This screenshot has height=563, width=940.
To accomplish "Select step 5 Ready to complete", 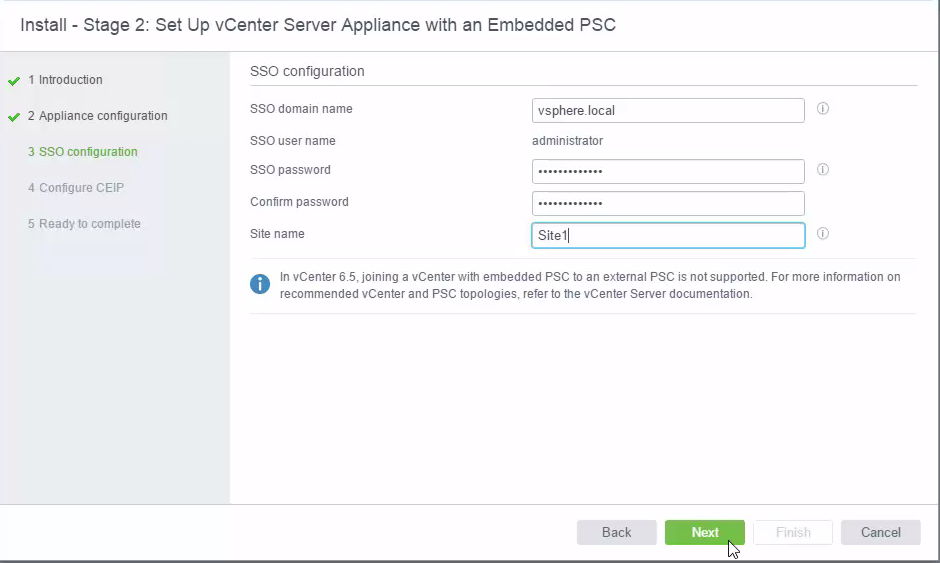I will 84,224.
